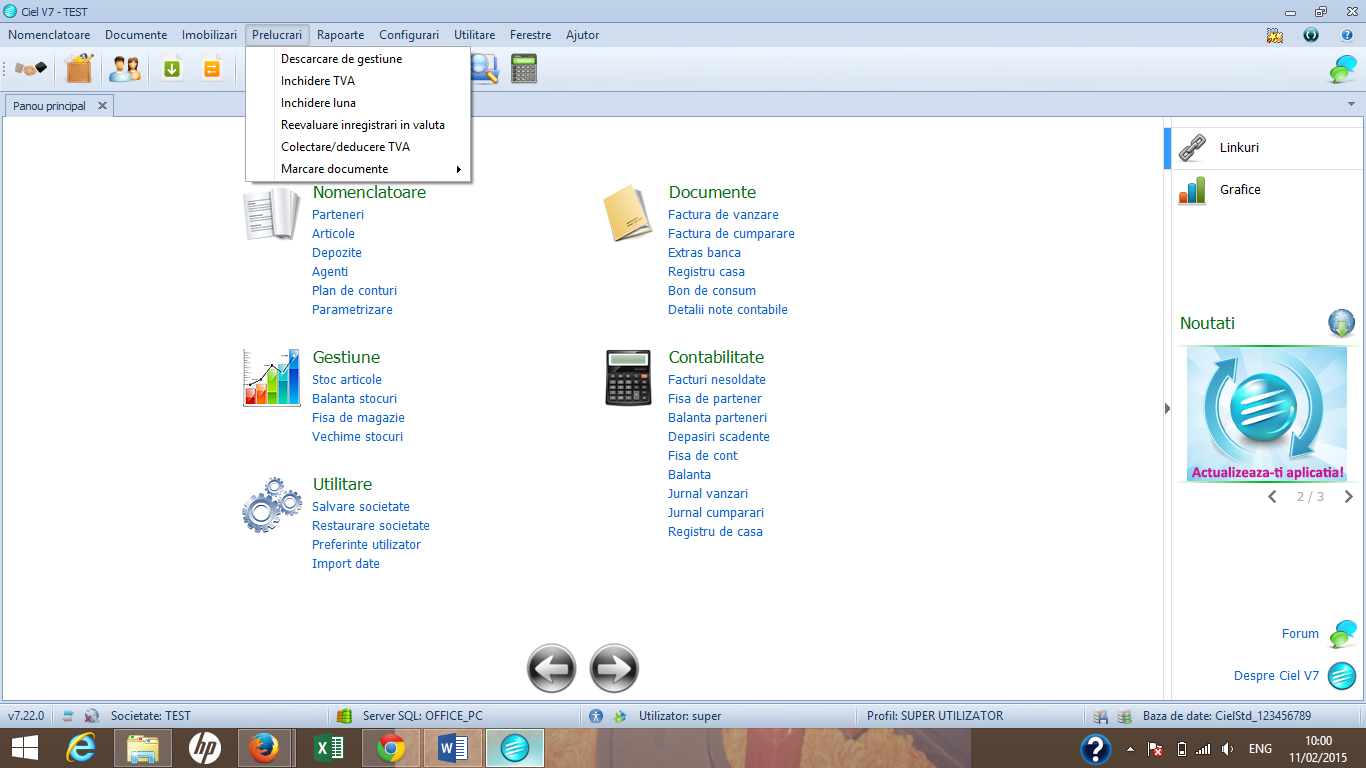
Task: Click the green download arrow toolbar icon
Action: tap(172, 69)
